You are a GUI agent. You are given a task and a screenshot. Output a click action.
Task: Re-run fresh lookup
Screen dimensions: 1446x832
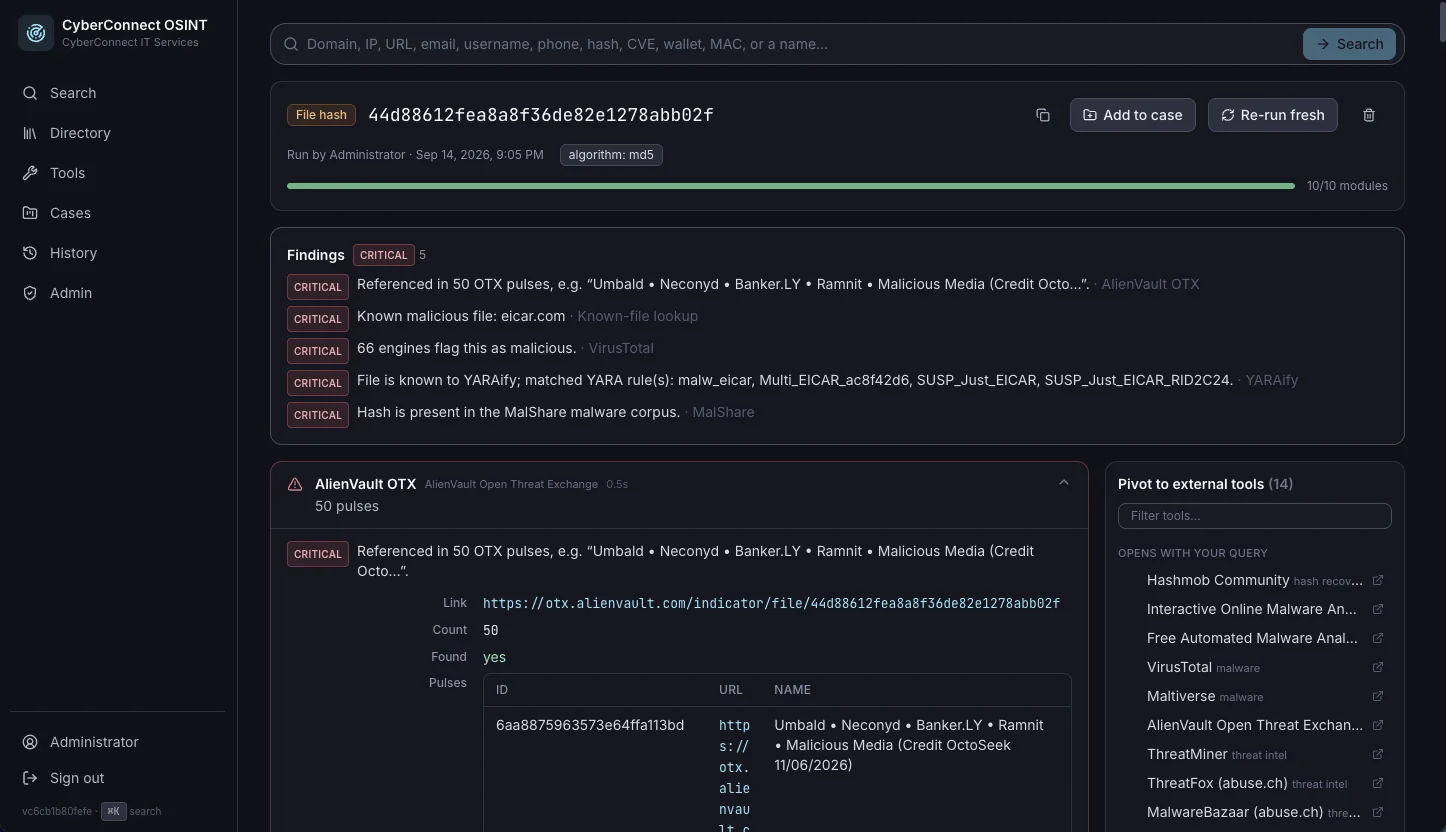pos(1272,115)
